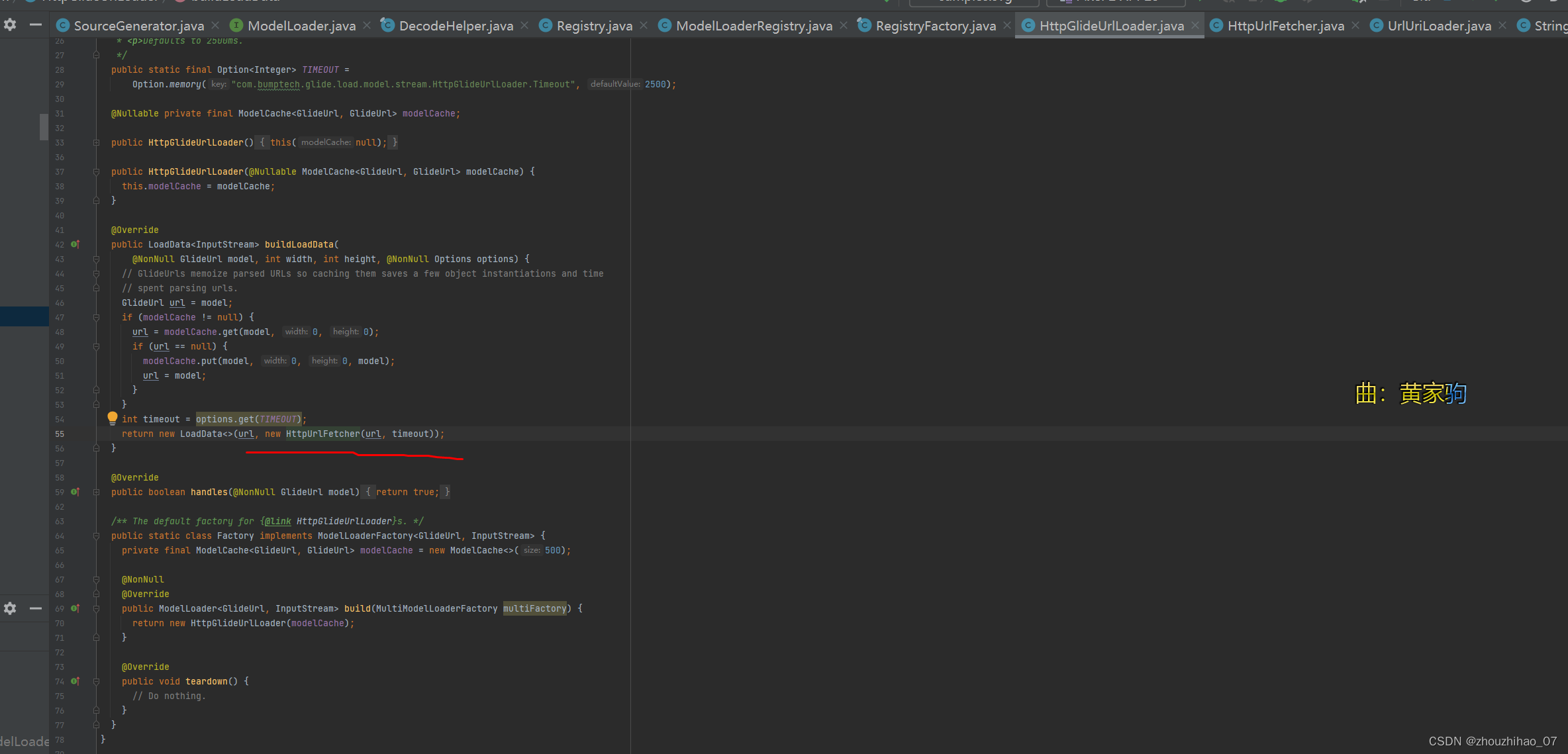Collapse the buildLoadData method body at line 43
This screenshot has width=1568, height=754.
[x=96, y=259]
